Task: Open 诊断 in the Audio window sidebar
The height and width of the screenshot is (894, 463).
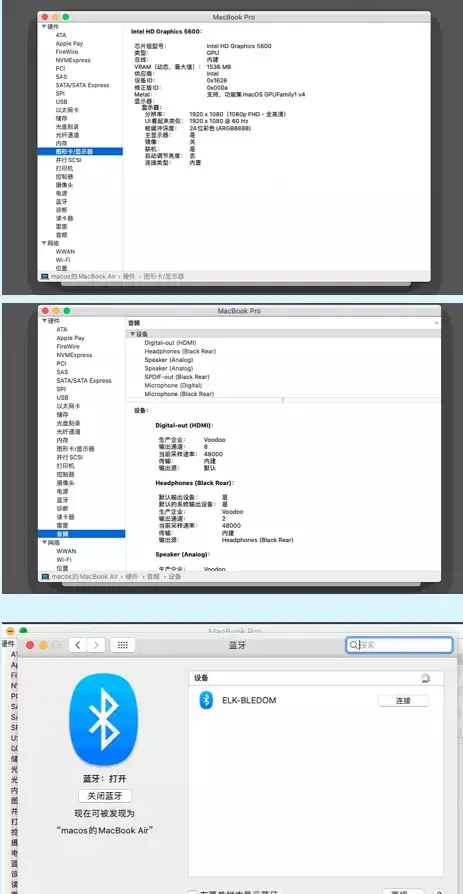Action: click(62, 508)
